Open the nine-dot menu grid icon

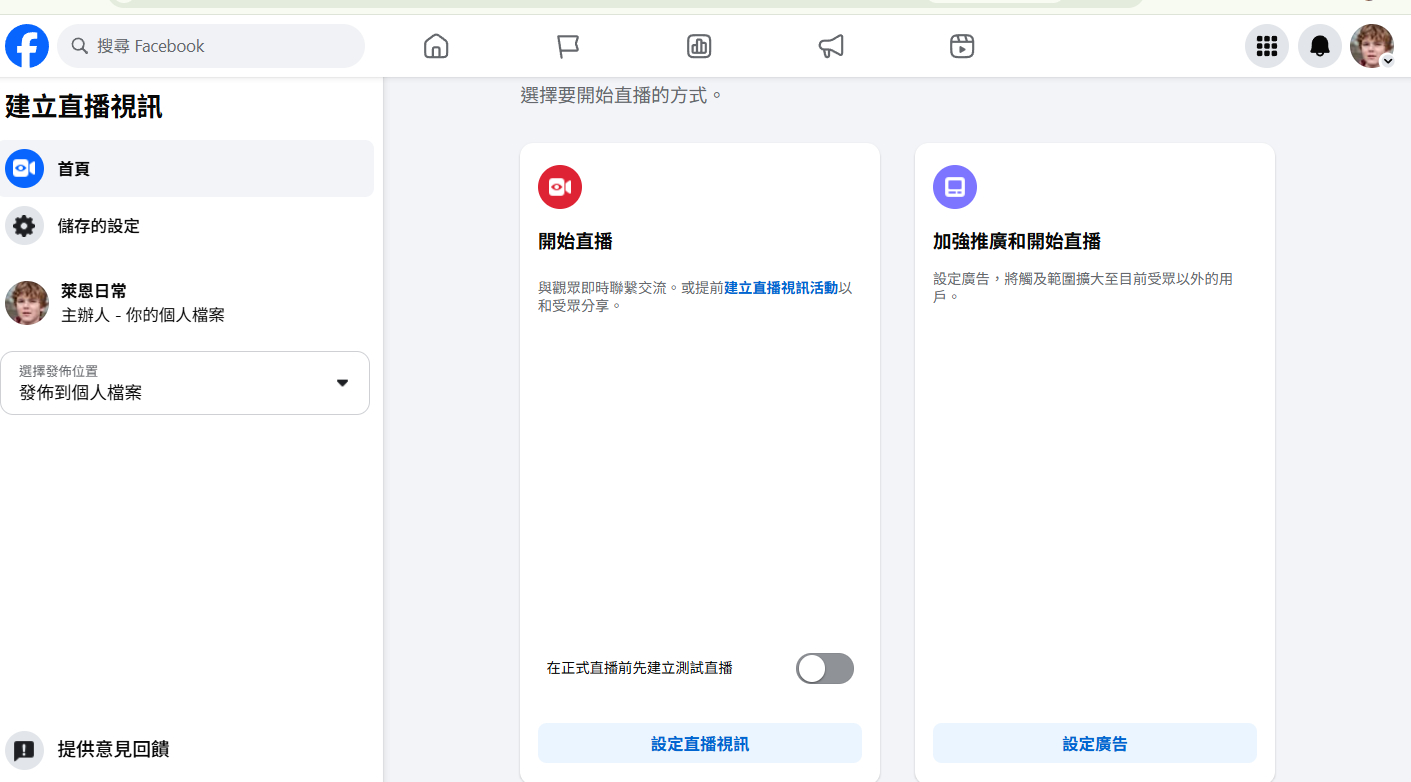[x=1267, y=46]
